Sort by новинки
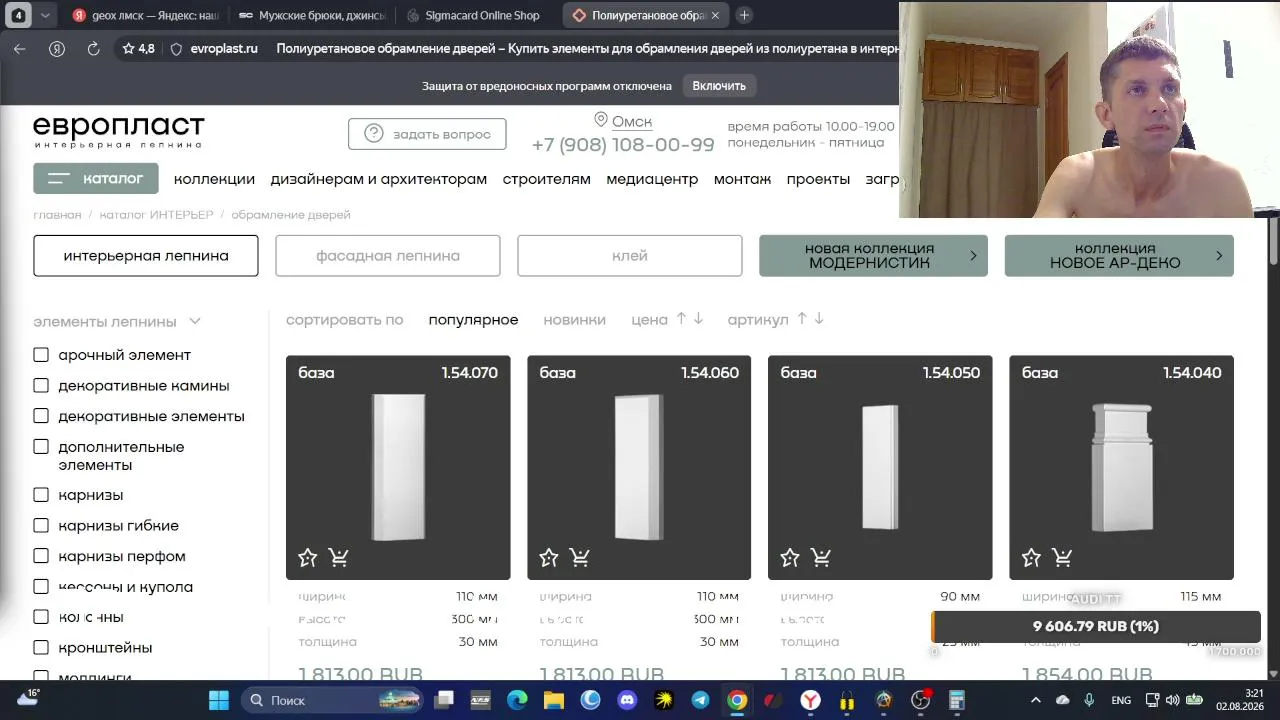Screen dimensions: 1280x720 [575, 320]
